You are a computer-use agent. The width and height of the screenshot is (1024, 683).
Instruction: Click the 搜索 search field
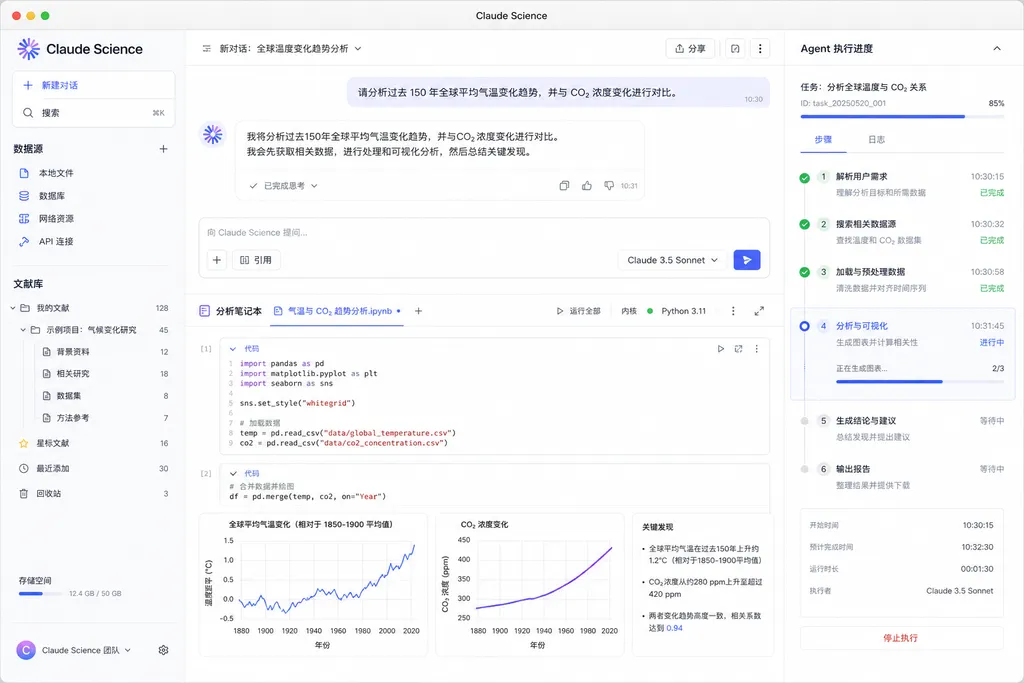pyautogui.click(x=94, y=113)
